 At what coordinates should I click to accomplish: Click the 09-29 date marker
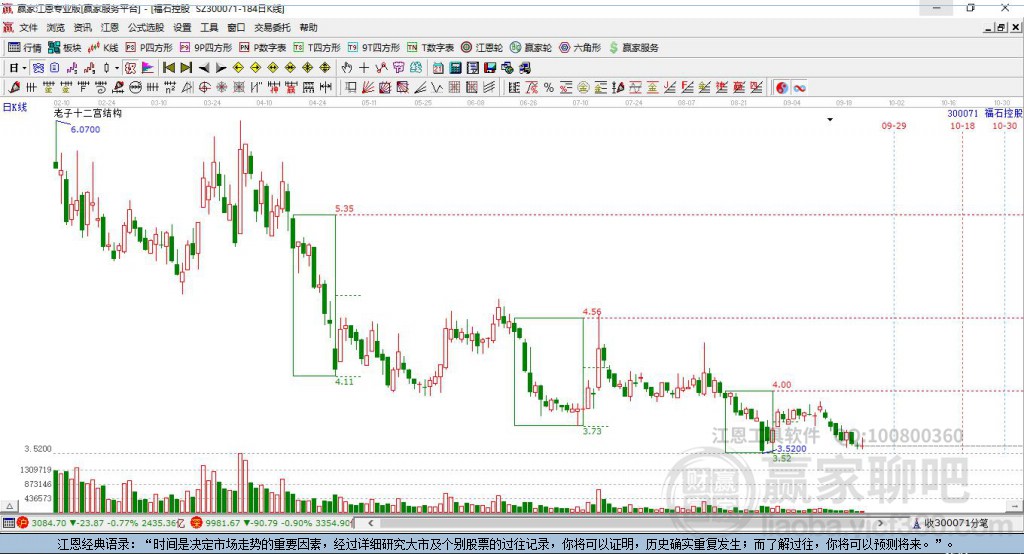pyautogui.click(x=894, y=125)
